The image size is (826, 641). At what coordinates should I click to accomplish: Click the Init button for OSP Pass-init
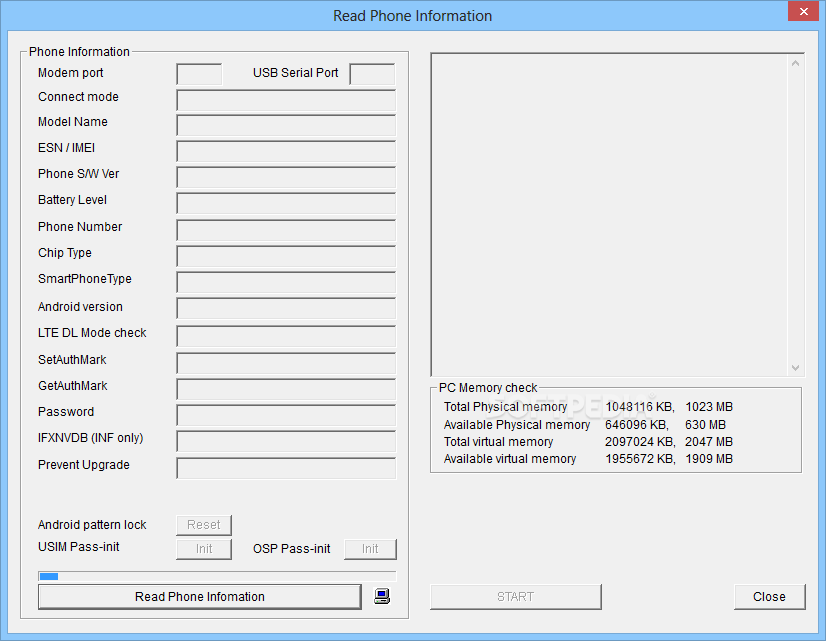[370, 549]
